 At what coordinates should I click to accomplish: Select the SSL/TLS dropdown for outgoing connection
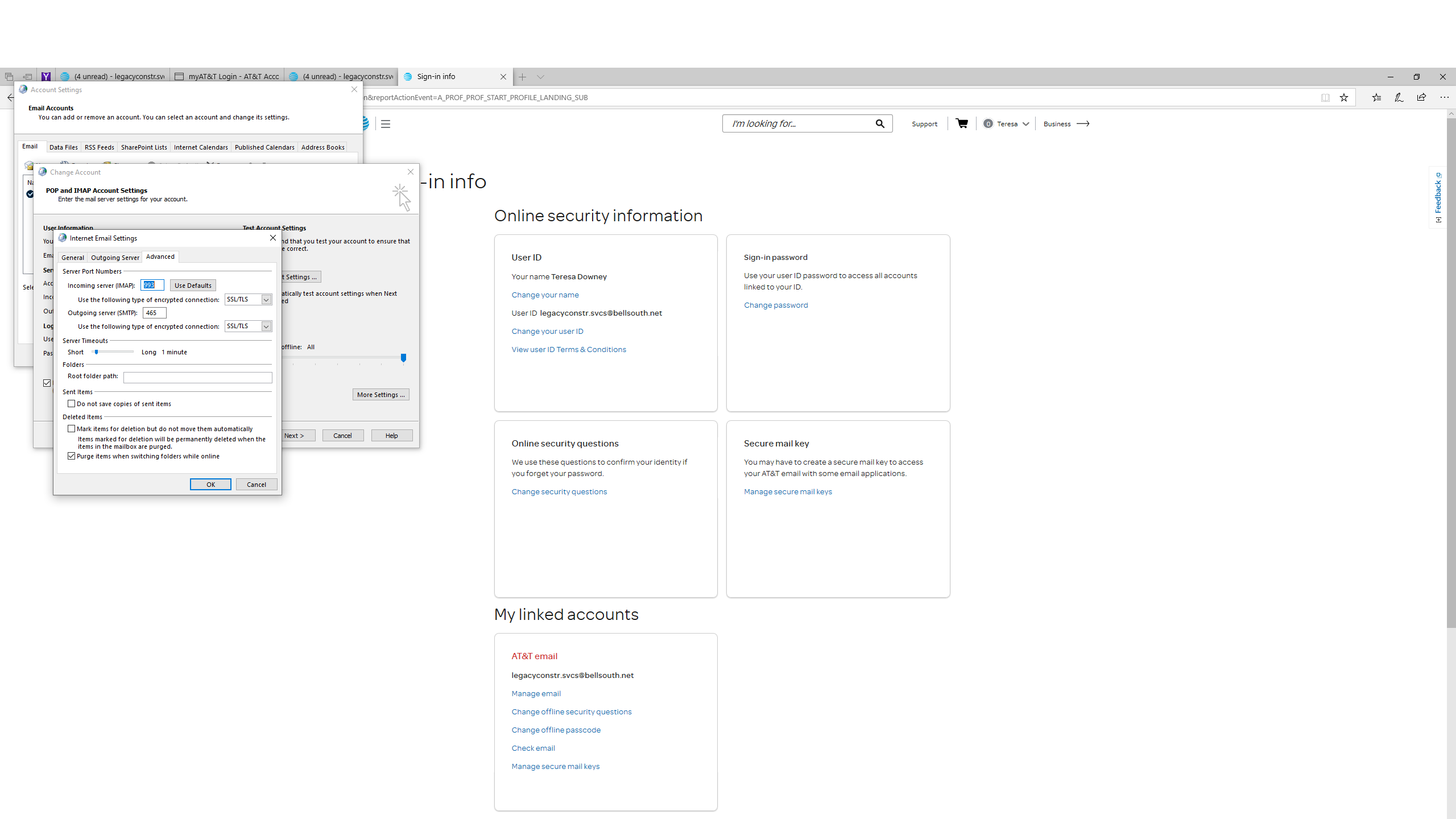[247, 326]
